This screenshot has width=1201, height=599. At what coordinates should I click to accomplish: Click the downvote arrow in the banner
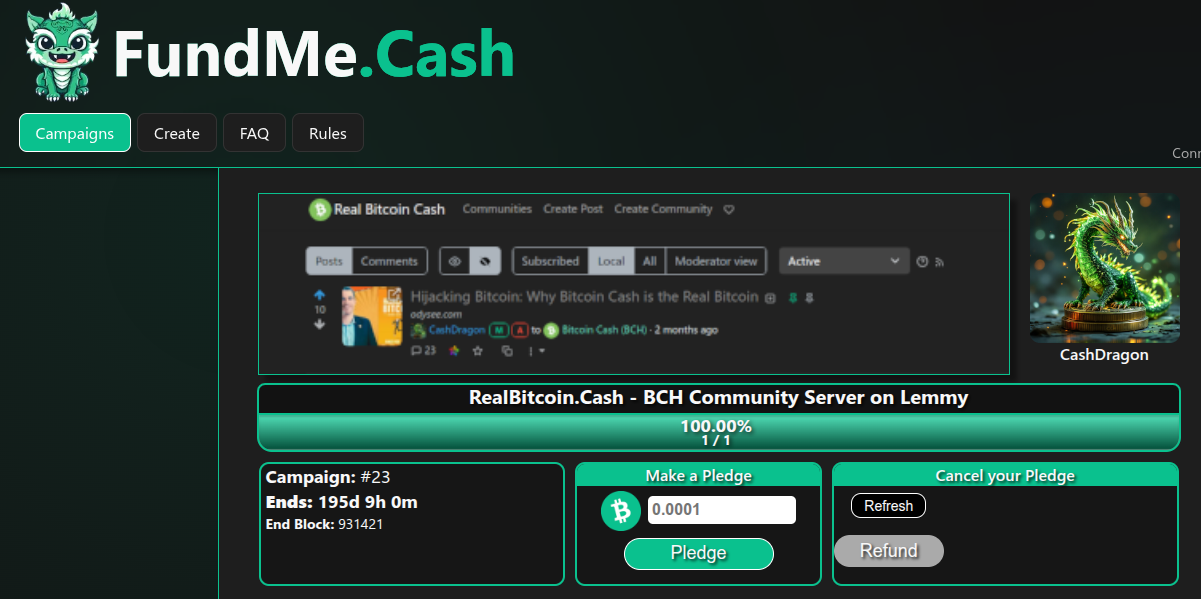click(x=320, y=324)
